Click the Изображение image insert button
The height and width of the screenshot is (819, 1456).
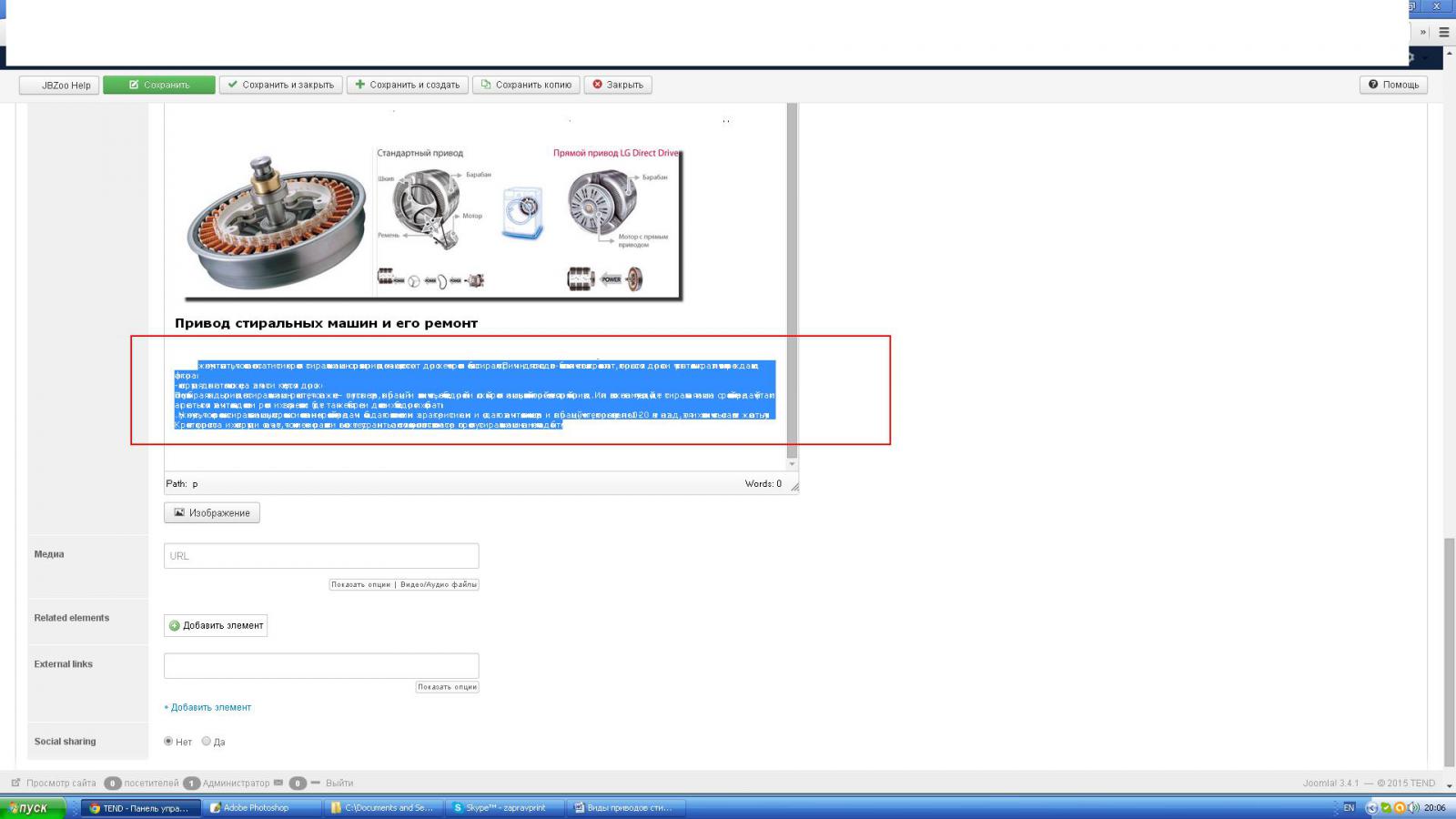click(212, 513)
